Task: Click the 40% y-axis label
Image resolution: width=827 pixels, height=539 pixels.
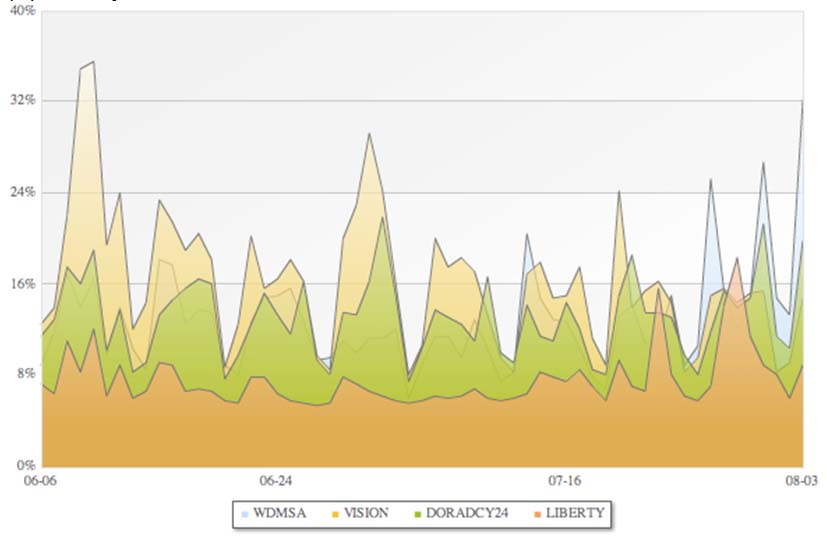Action: click(22, 11)
